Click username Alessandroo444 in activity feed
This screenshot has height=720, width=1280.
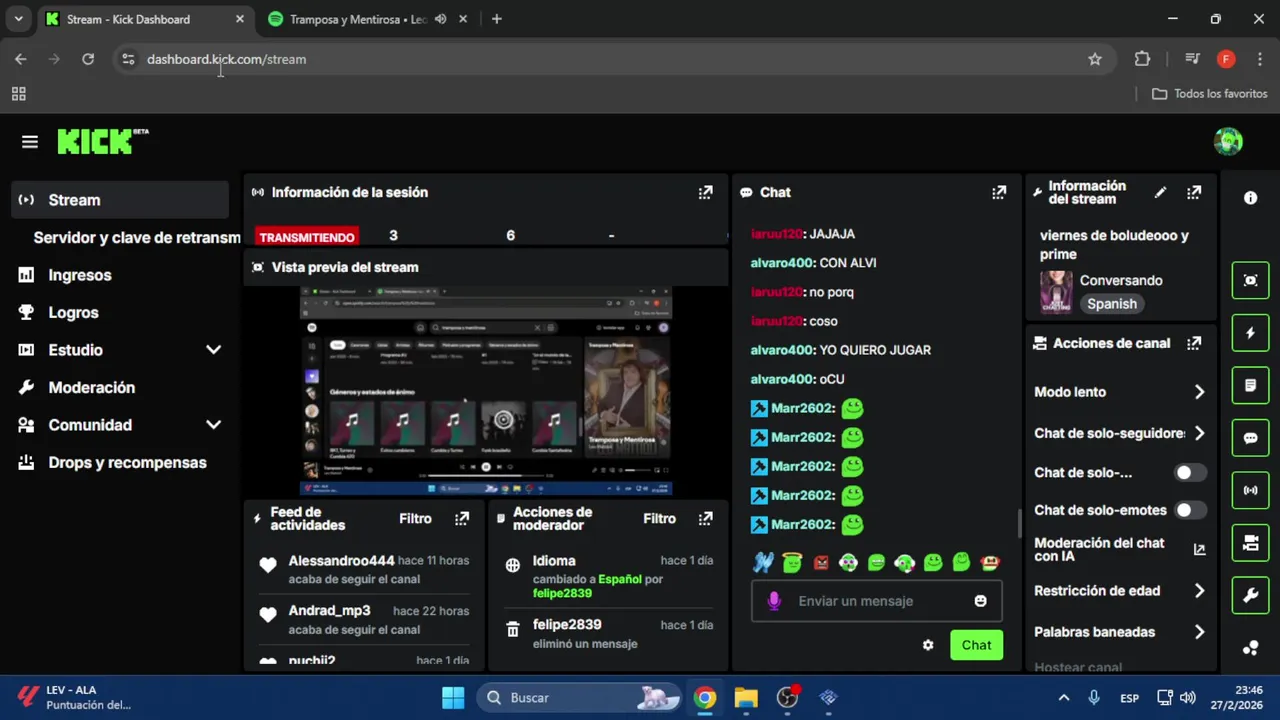(341, 561)
